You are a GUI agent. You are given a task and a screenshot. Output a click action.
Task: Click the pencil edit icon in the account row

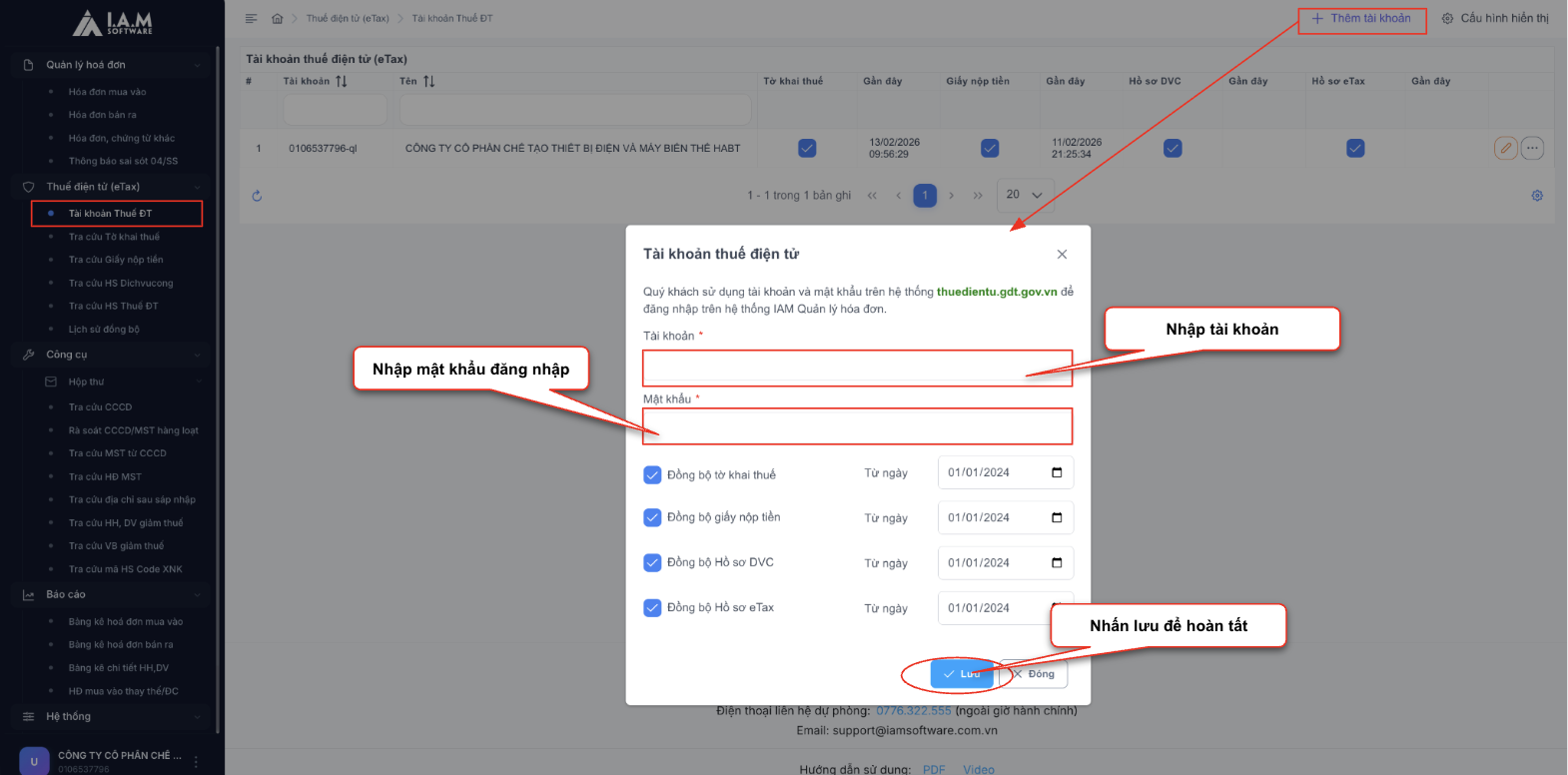[1505, 149]
